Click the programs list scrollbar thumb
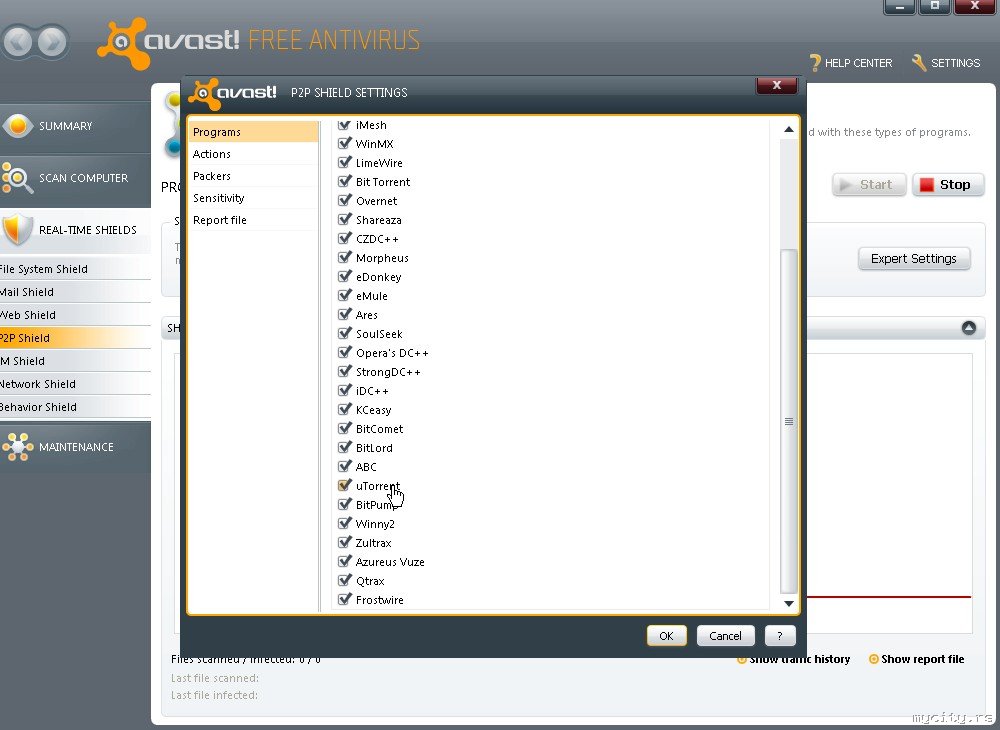The image size is (1000, 730). (789, 421)
